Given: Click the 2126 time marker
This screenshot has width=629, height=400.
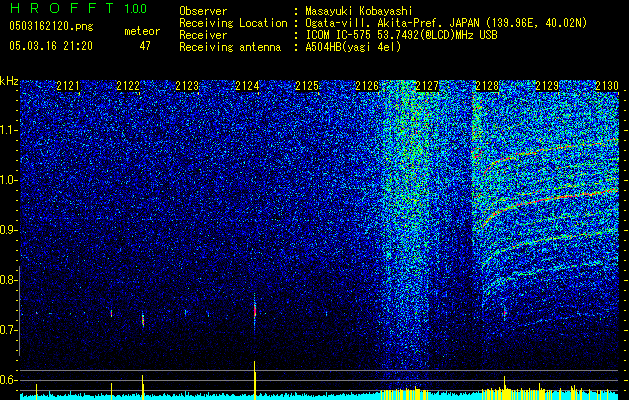Looking at the screenshot, I should click(367, 86).
